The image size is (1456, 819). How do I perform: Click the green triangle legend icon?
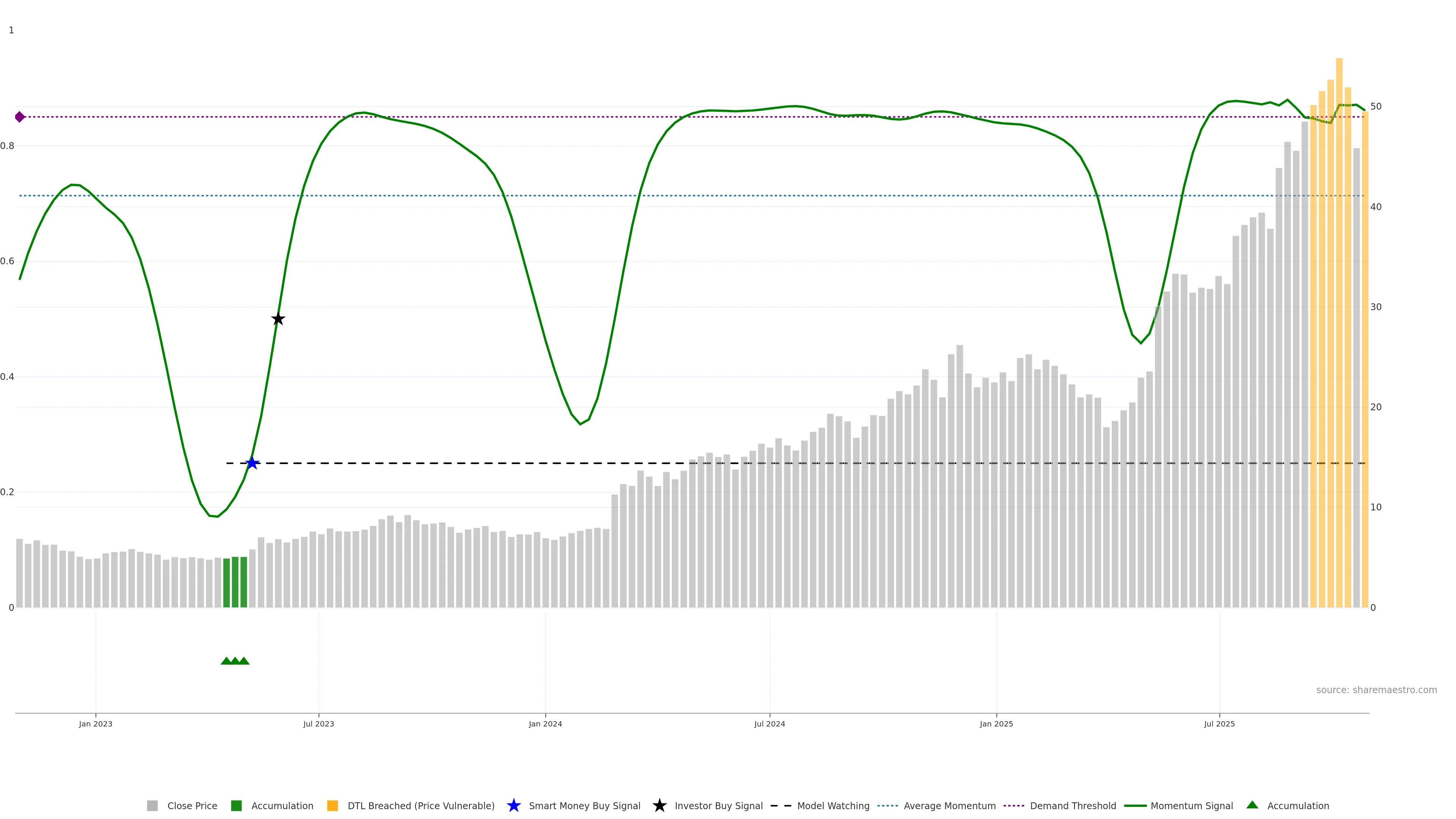tap(1252, 805)
